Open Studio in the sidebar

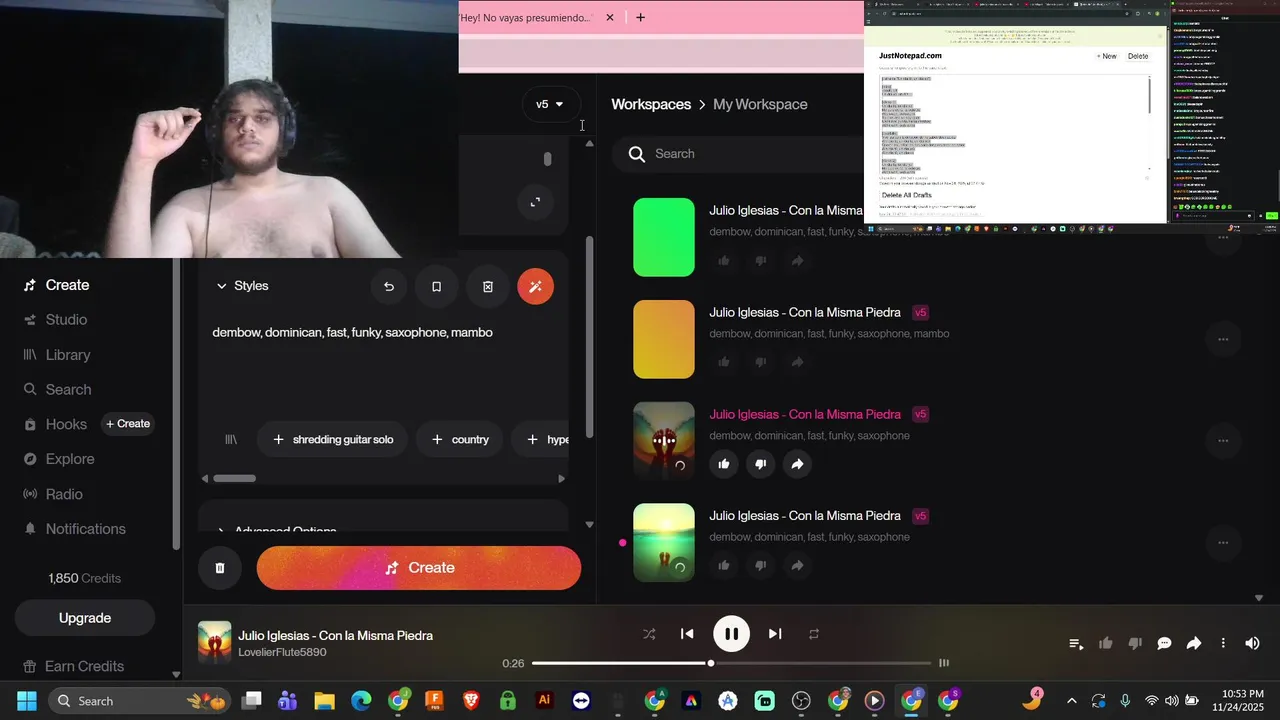point(56,320)
